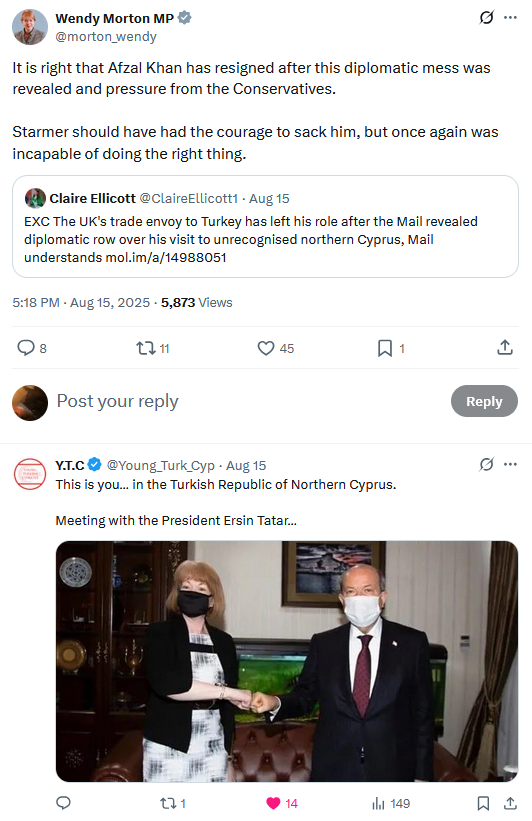This screenshot has width=532, height=821.
Task: Open the more options menu on main post
Action: tap(510, 18)
